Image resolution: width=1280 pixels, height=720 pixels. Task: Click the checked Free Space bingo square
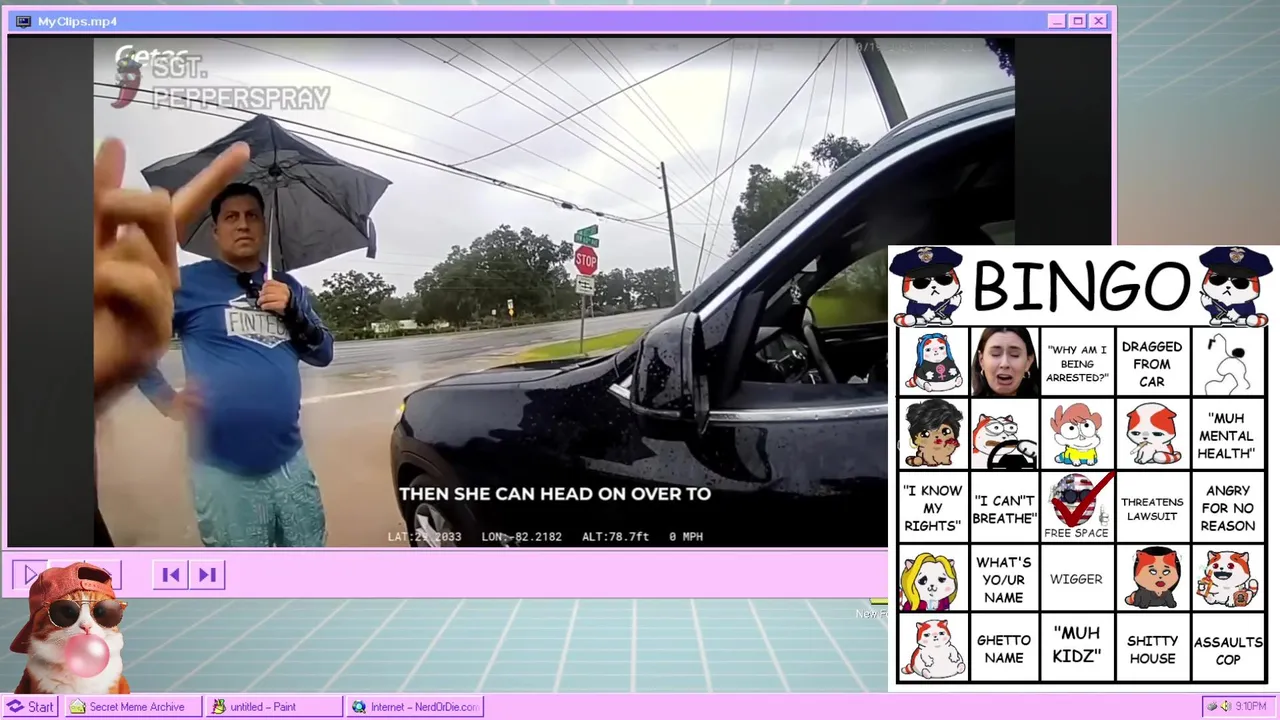pyautogui.click(x=1077, y=507)
